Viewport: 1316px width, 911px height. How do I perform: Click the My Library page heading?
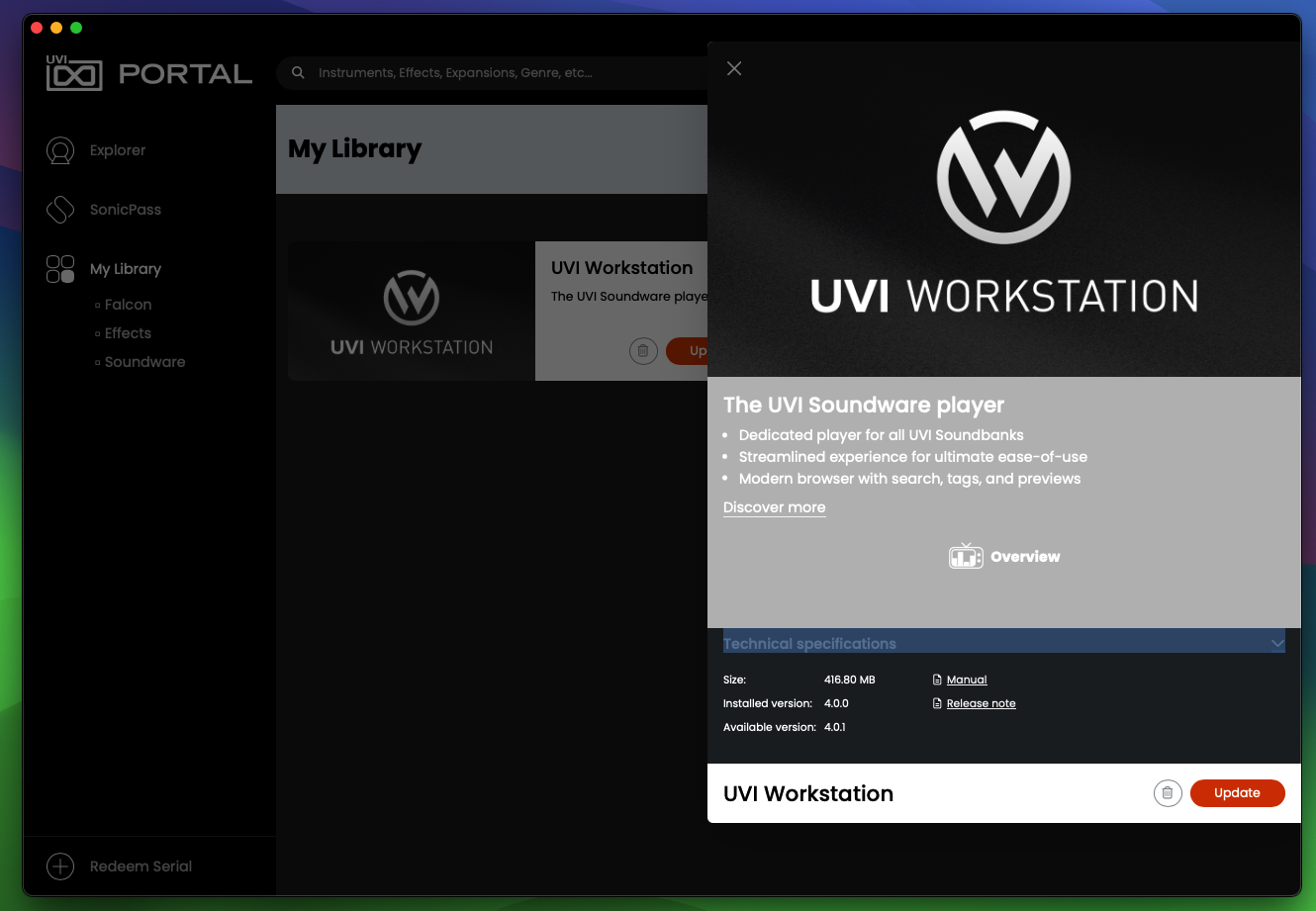(355, 149)
